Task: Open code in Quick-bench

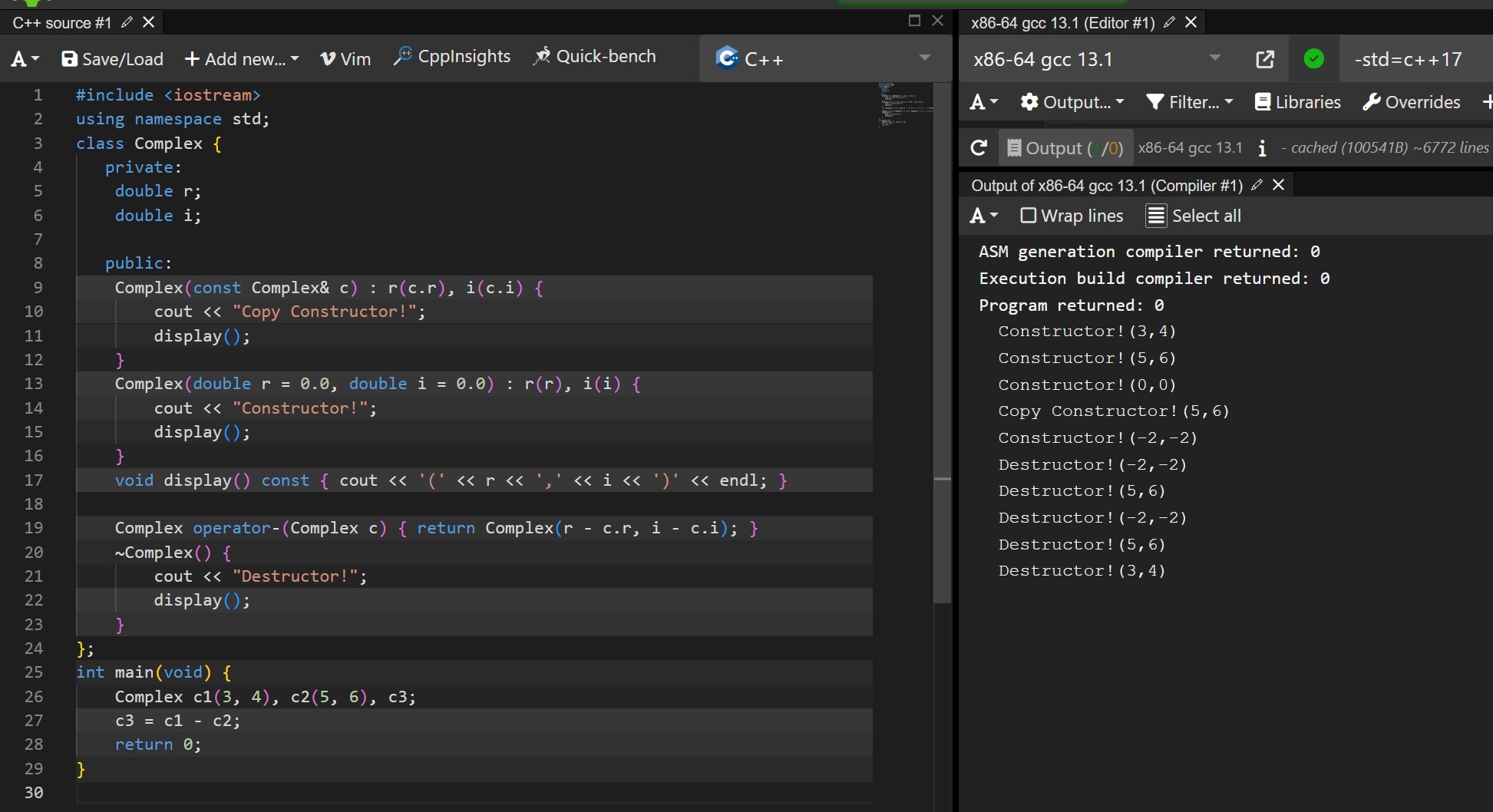Action: 595,57
